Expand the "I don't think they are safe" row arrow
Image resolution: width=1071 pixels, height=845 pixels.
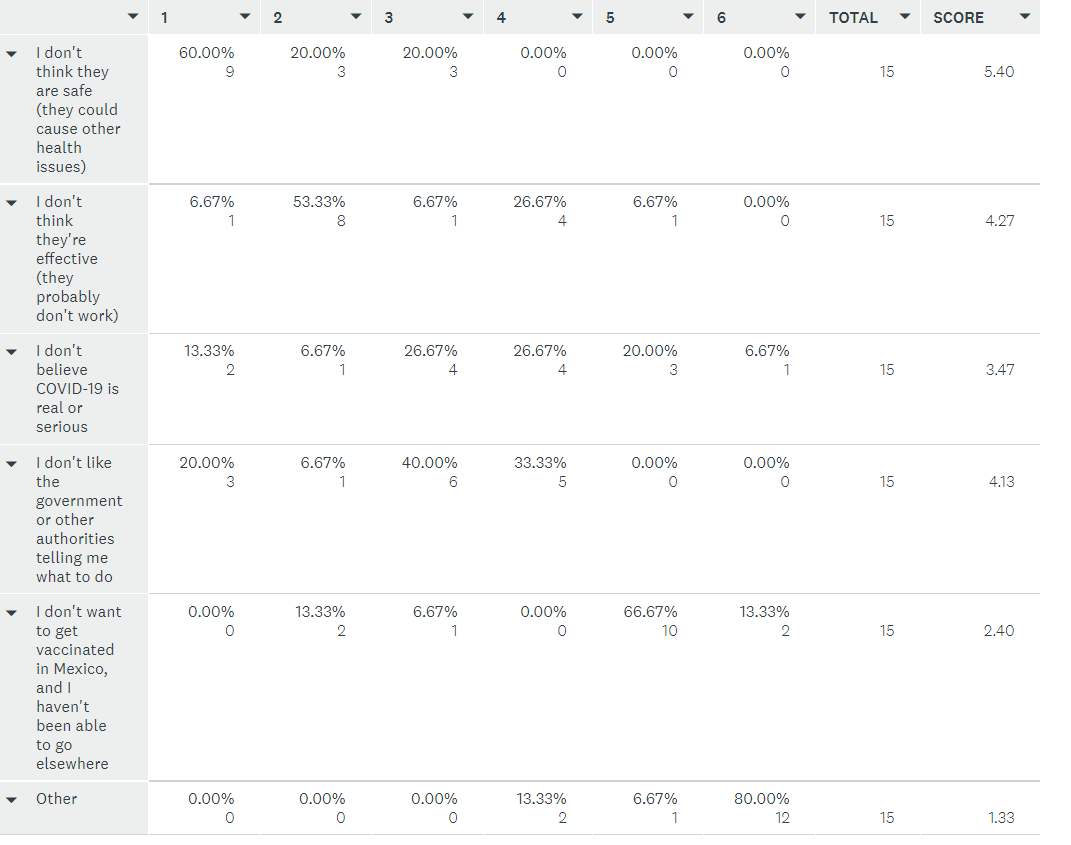[x=12, y=54]
